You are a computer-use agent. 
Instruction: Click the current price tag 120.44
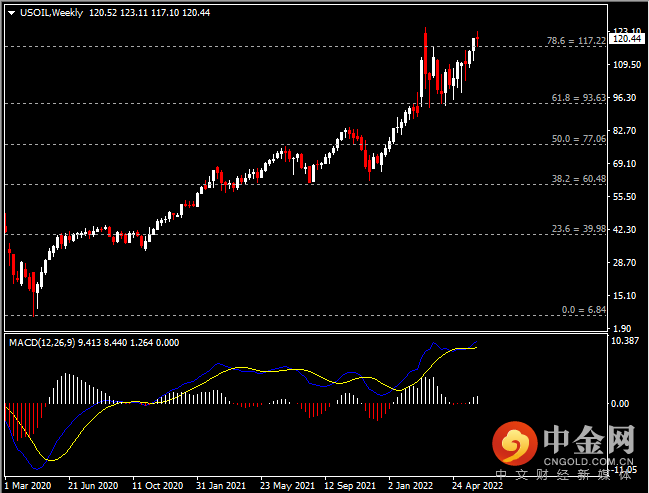[x=627, y=38]
